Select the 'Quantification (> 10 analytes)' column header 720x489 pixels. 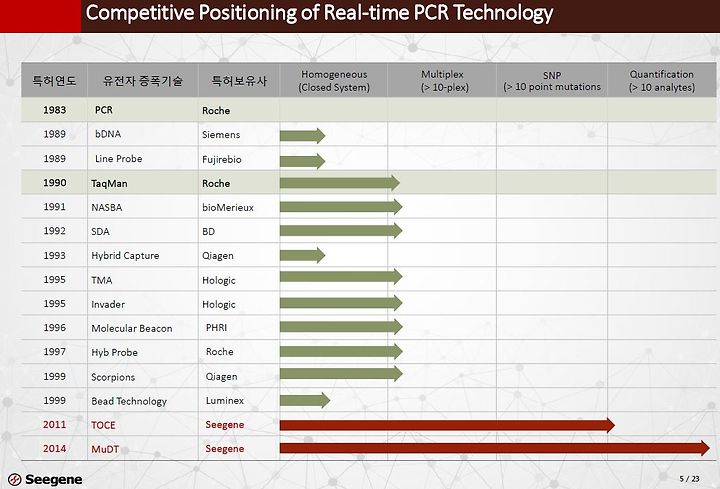pos(662,80)
